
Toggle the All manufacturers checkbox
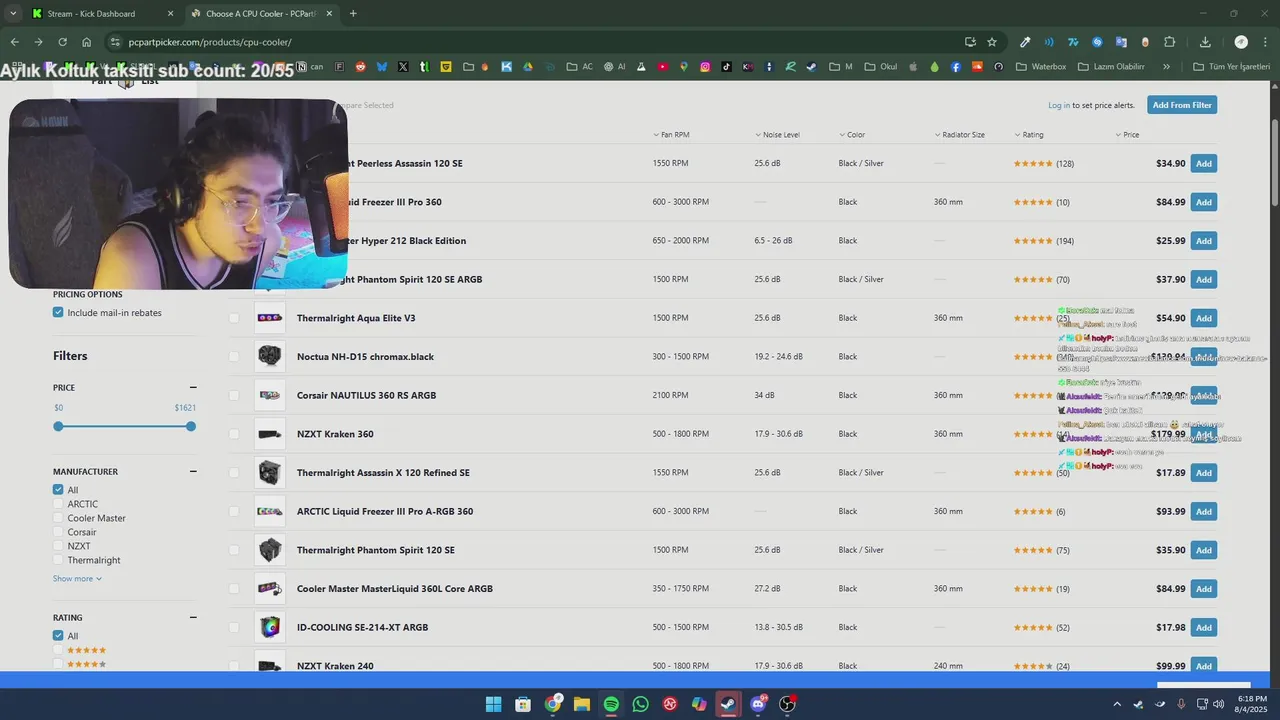tap(58, 490)
